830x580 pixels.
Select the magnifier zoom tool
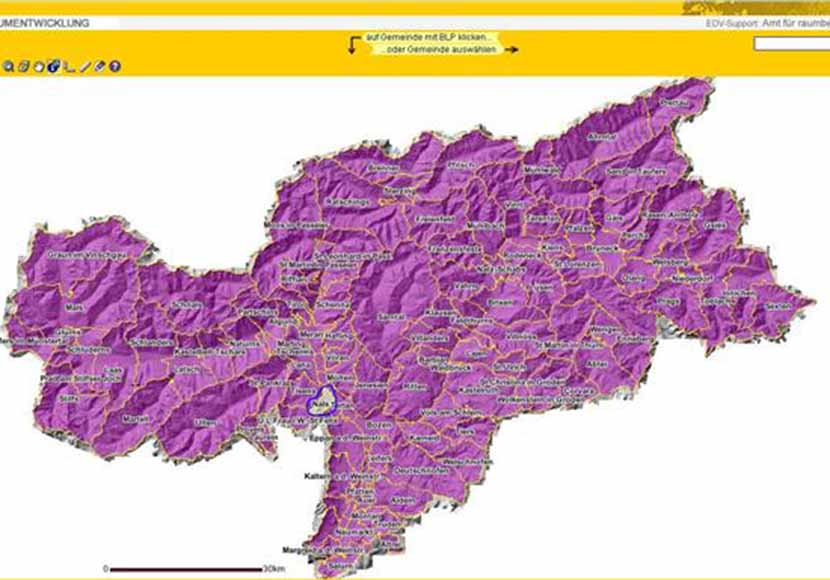tap(8, 67)
